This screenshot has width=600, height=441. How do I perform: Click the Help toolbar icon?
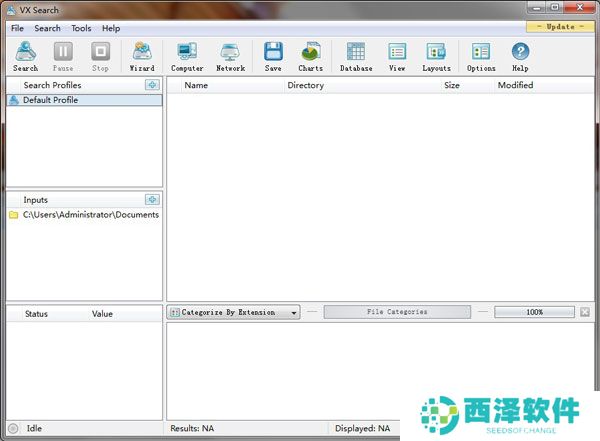(520, 56)
